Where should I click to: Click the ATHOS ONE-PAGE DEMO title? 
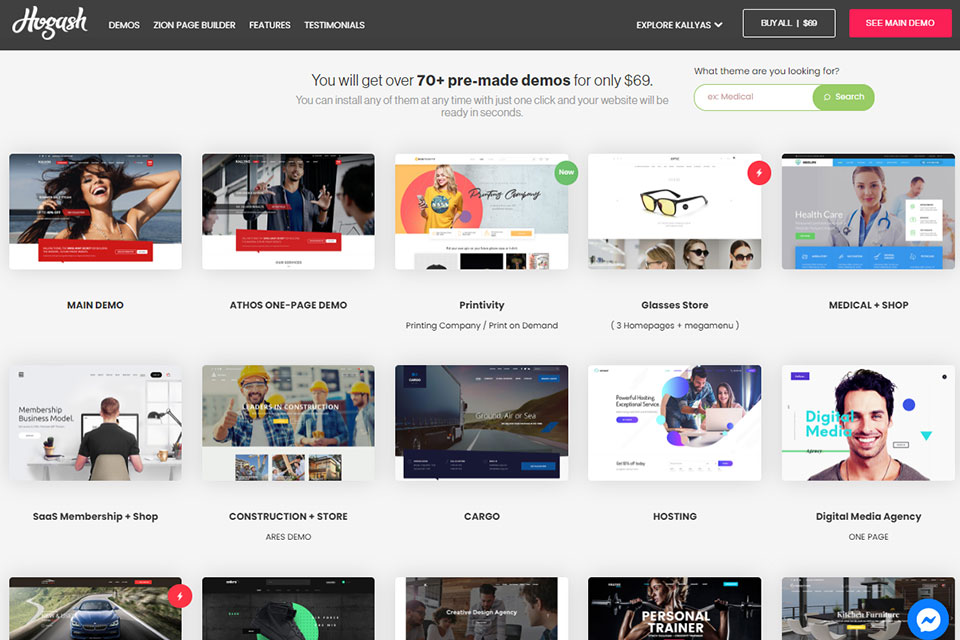(288, 305)
